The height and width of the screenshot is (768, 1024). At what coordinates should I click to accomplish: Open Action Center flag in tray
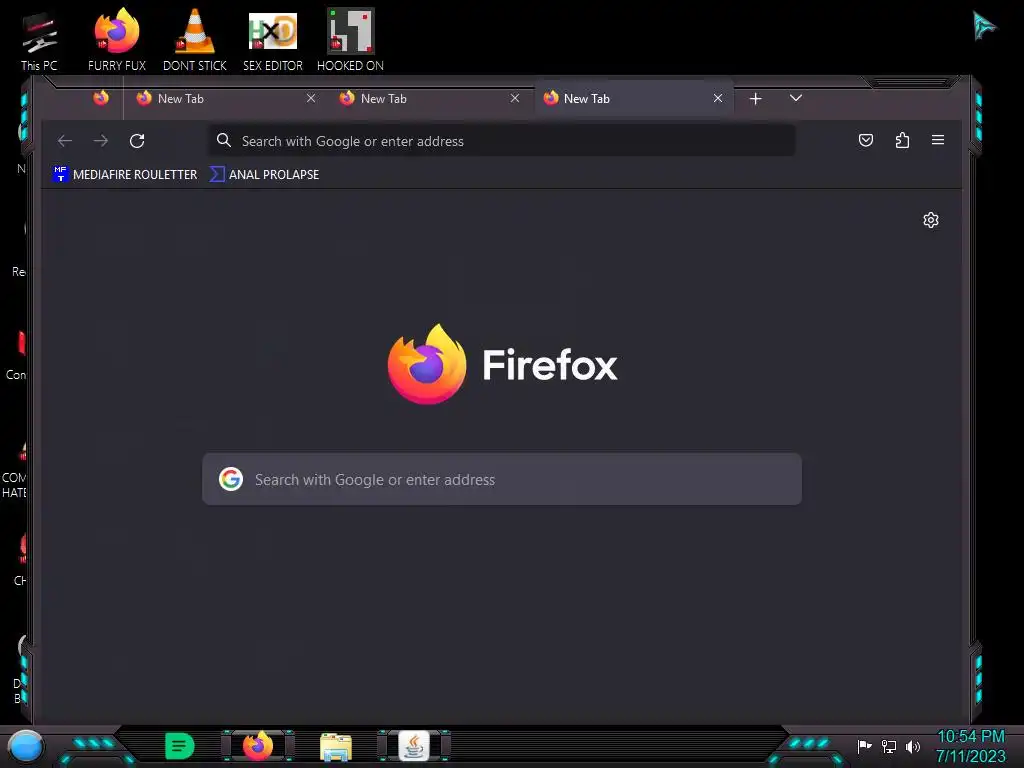tap(864, 746)
